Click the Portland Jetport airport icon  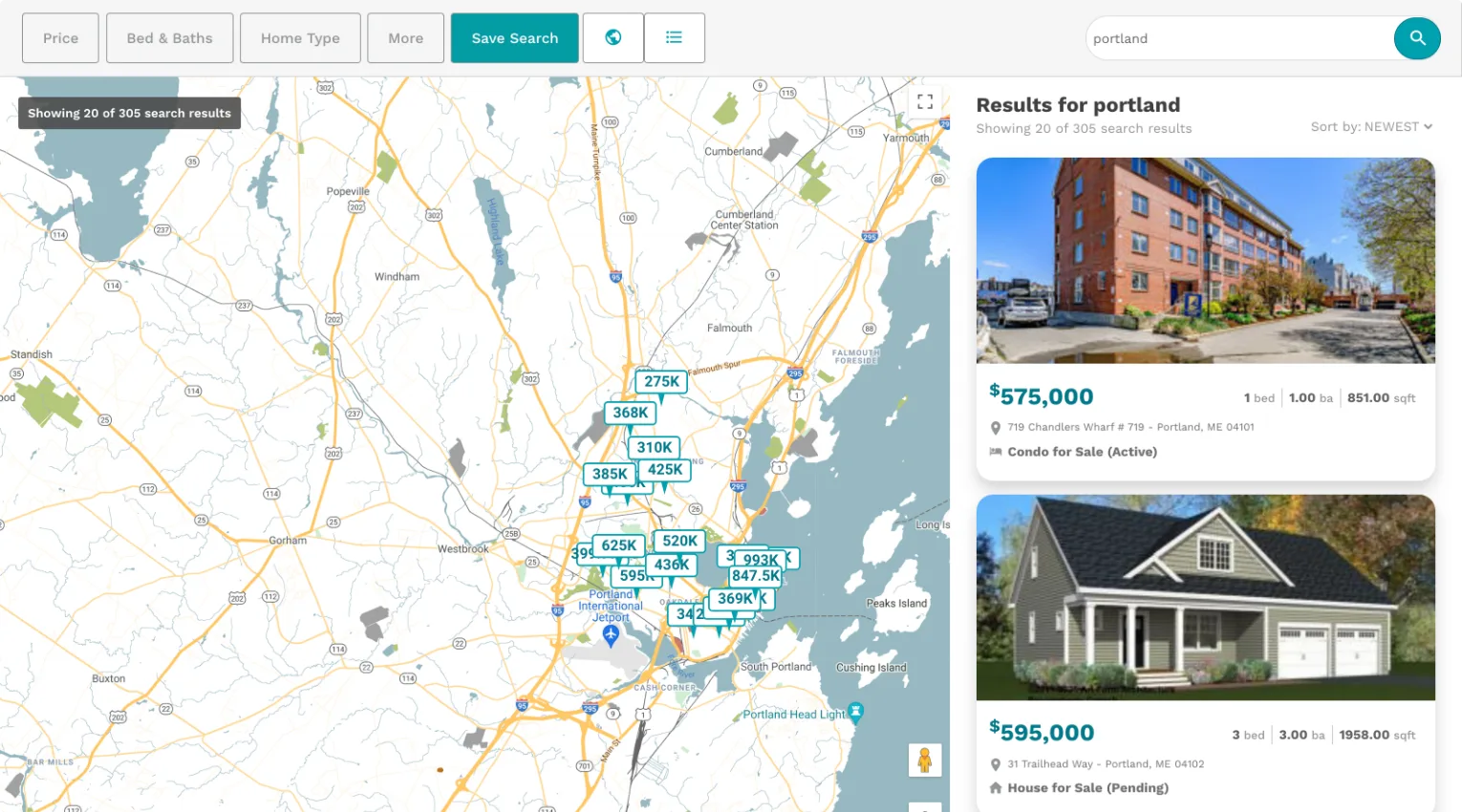coord(612,634)
